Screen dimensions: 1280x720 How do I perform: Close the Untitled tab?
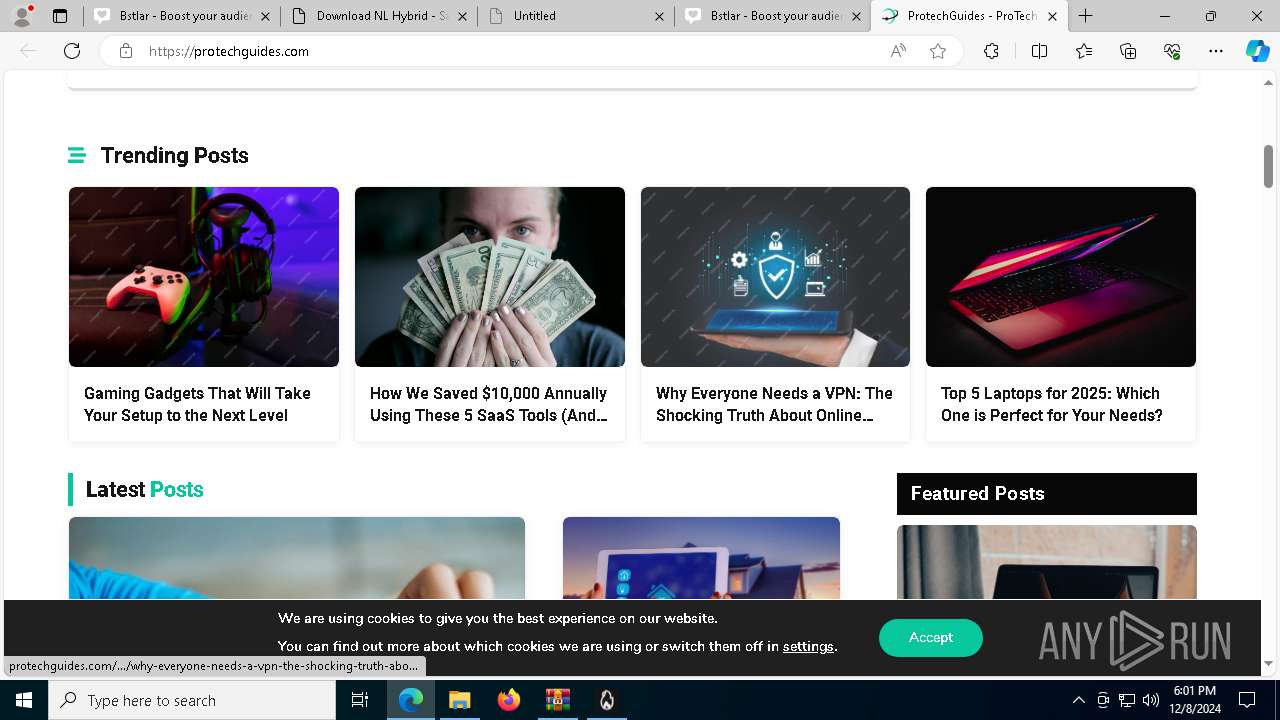[x=659, y=16]
